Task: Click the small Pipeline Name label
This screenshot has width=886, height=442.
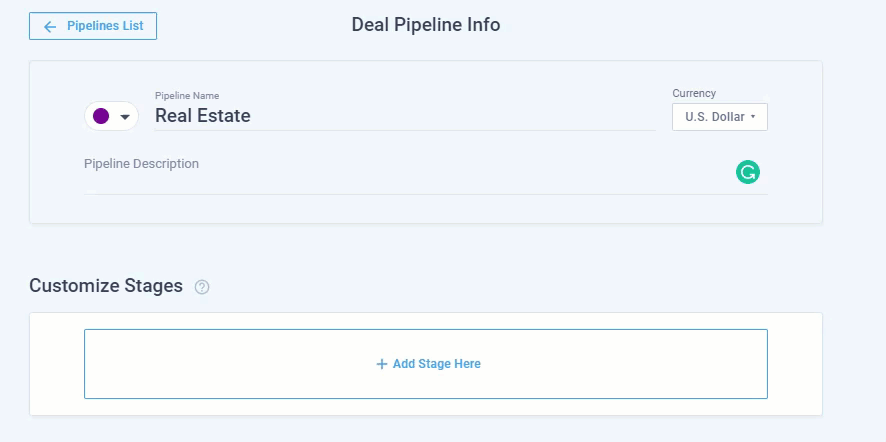Action: pyautogui.click(x=187, y=96)
